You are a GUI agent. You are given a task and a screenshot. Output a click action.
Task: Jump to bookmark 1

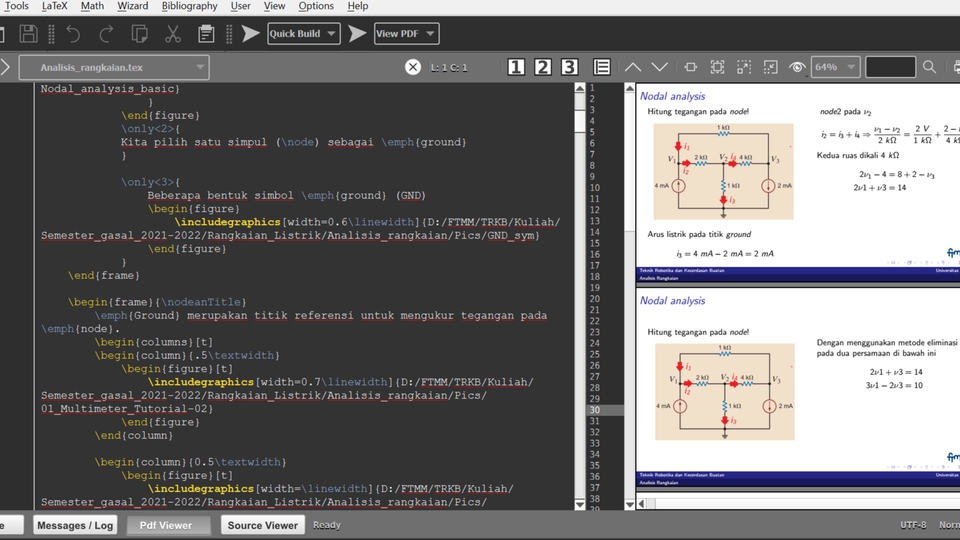516,67
